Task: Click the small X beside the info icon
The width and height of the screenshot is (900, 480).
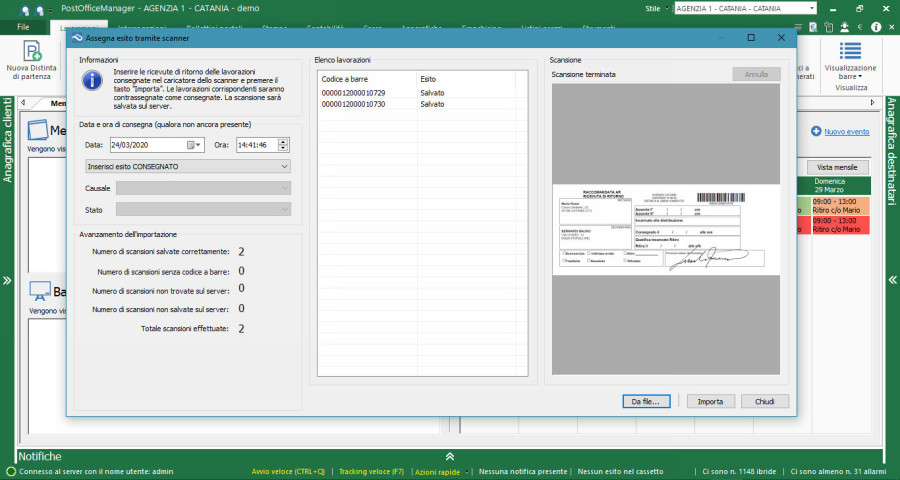Action: coord(890,27)
